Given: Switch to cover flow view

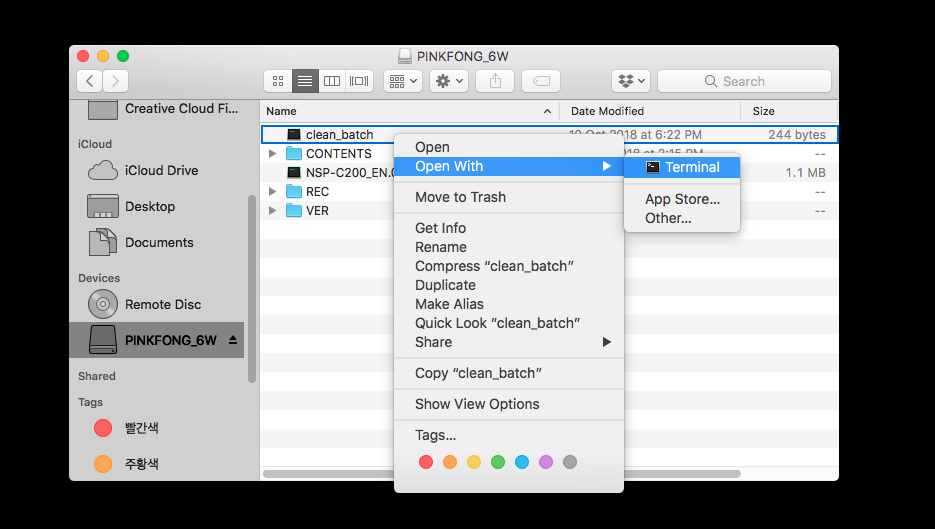Looking at the screenshot, I should pos(359,81).
